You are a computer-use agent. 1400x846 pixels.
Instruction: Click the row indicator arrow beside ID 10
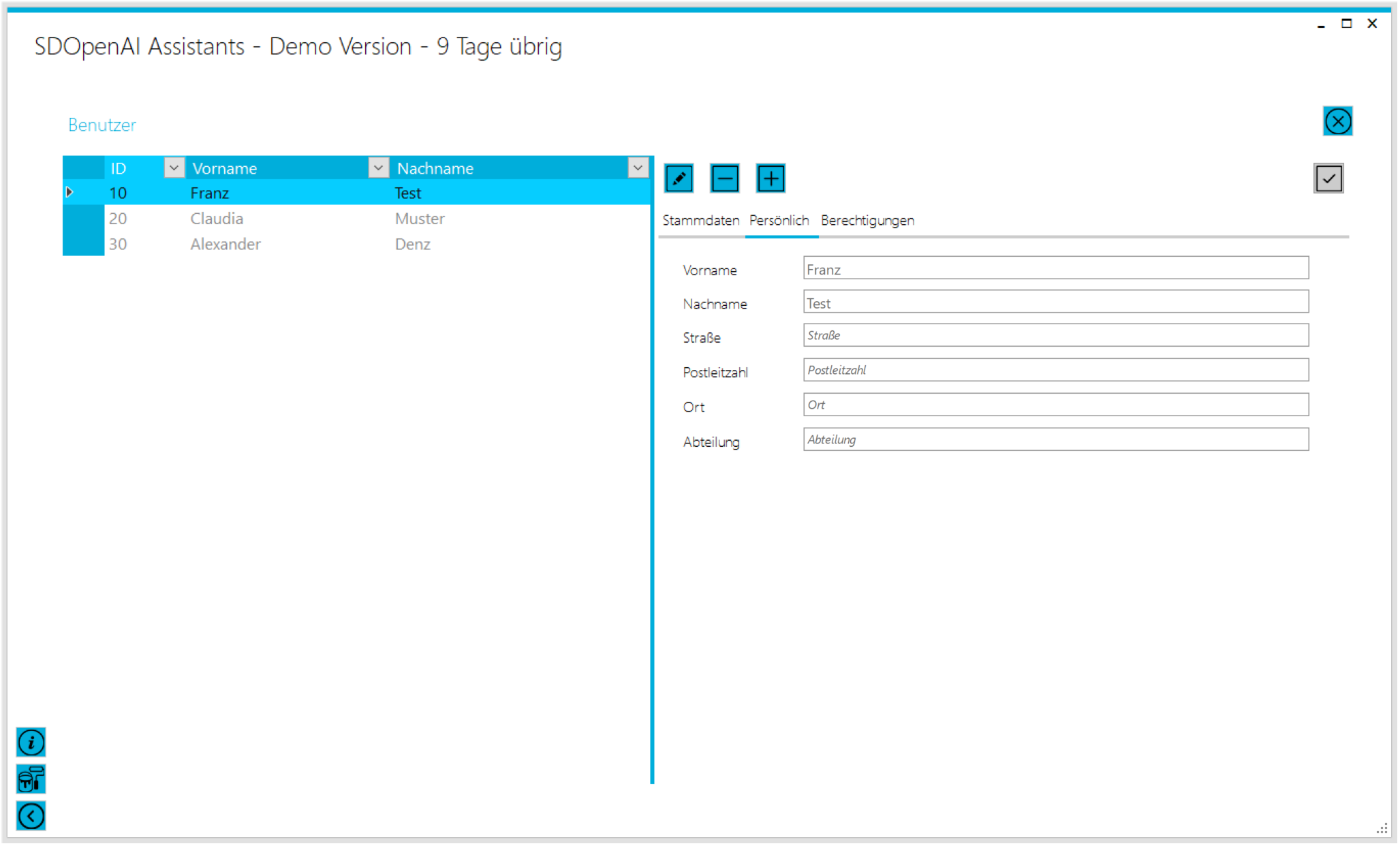[x=69, y=193]
